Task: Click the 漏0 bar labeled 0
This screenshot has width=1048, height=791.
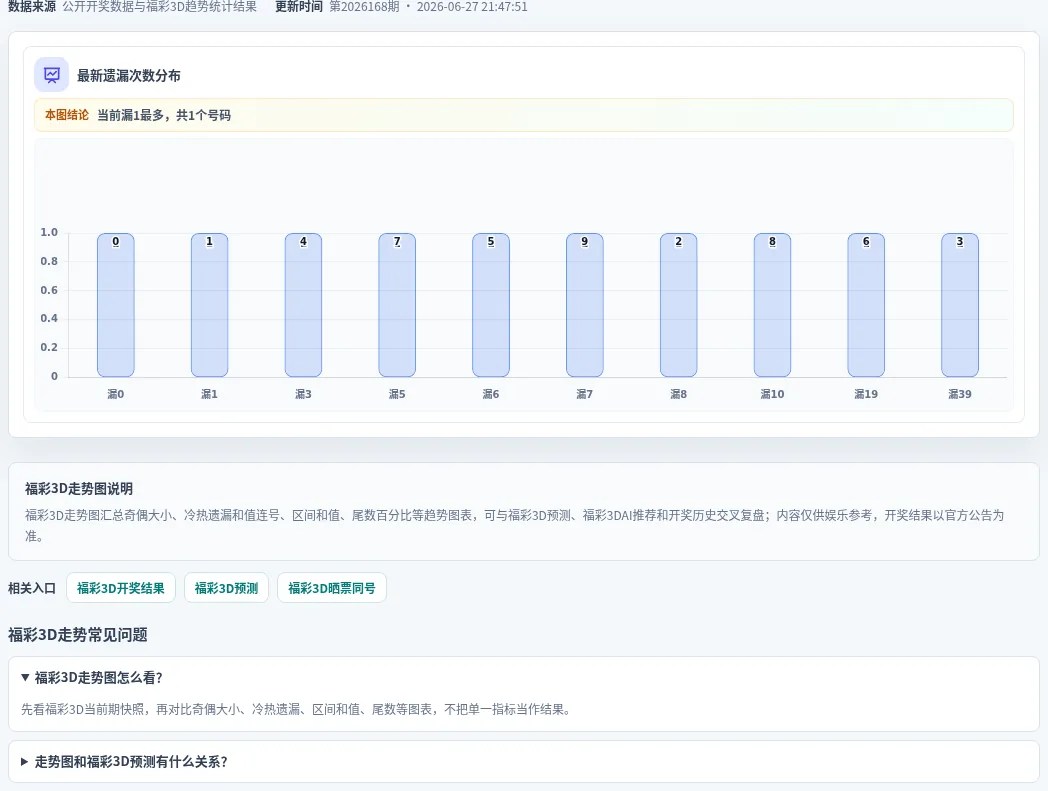Action: (x=116, y=305)
